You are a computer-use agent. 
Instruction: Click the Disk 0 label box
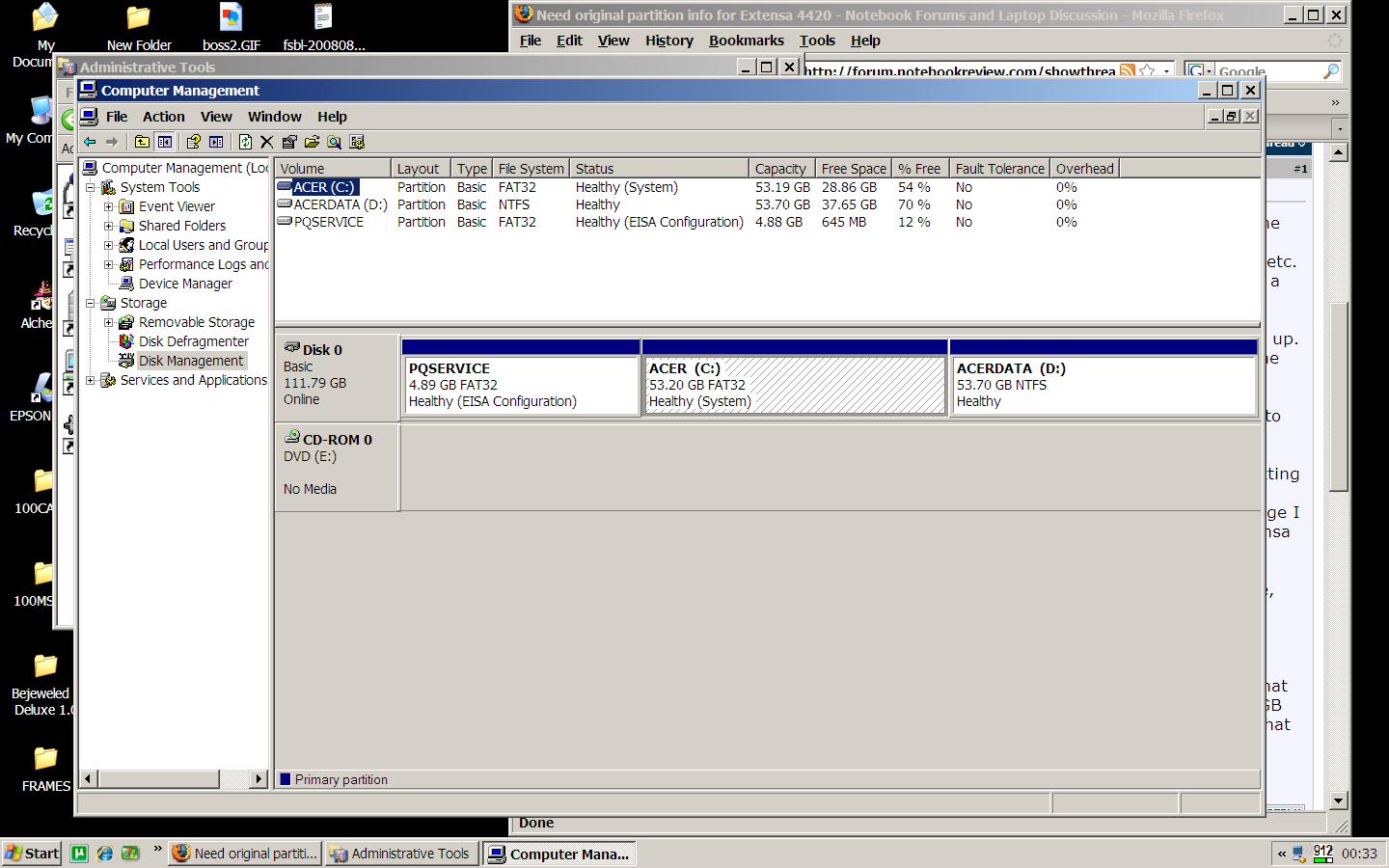pyautogui.click(x=337, y=377)
